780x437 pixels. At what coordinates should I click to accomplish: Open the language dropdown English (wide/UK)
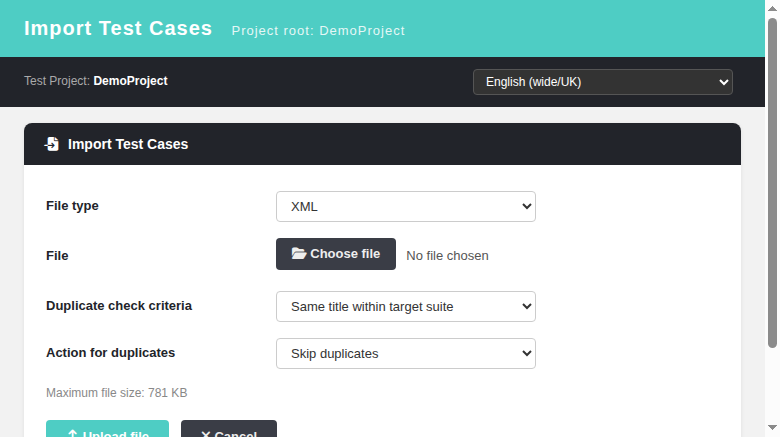[x=602, y=82]
